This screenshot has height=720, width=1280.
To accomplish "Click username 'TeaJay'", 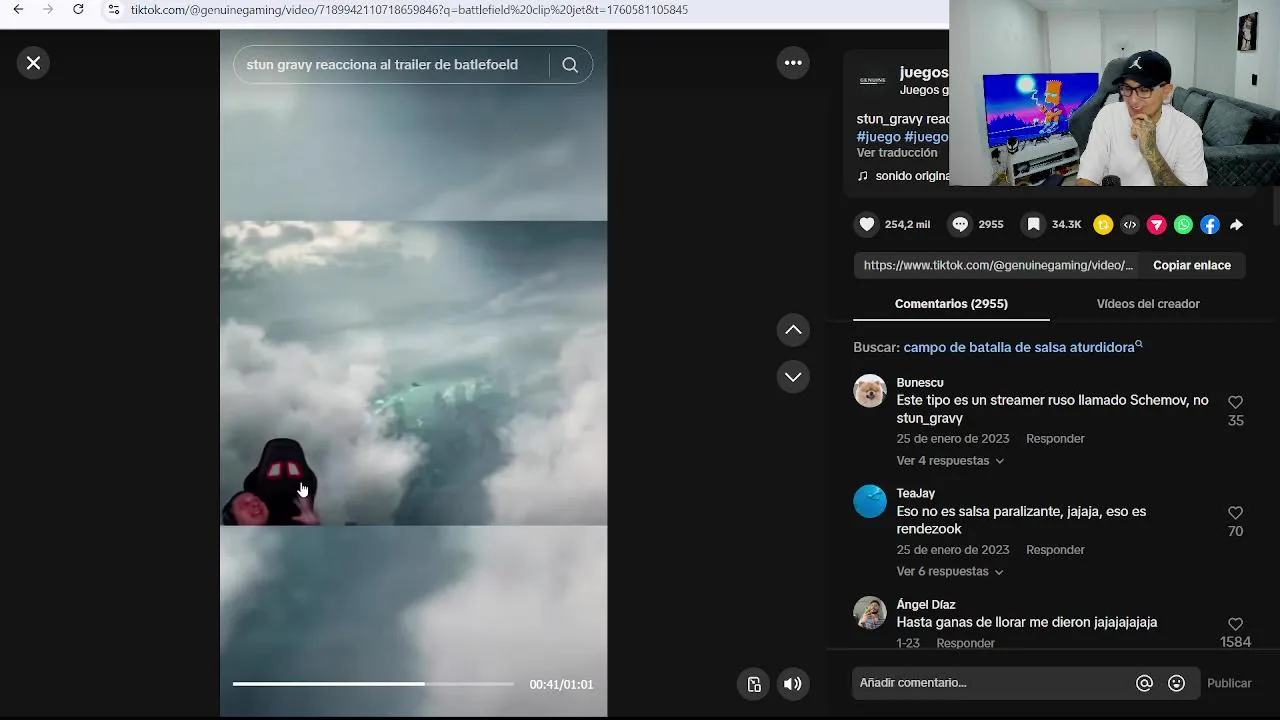I will (916, 494).
